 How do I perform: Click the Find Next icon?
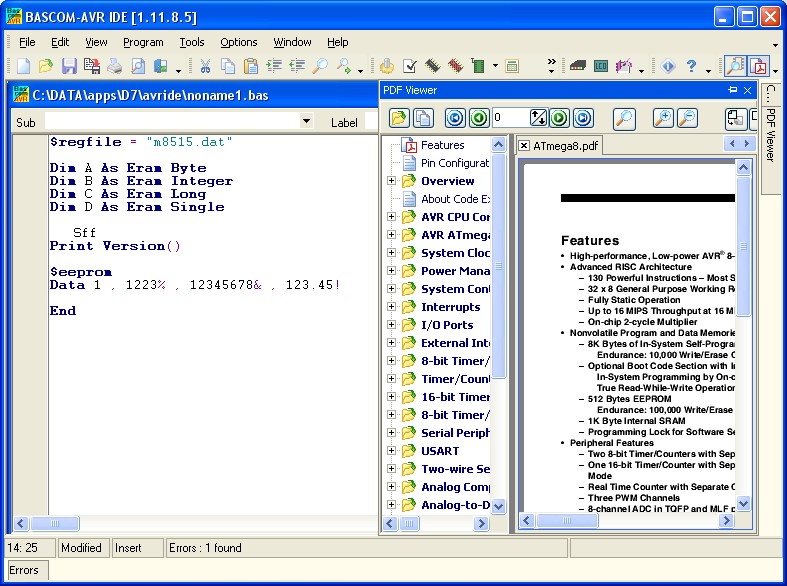pyautogui.click(x=343, y=66)
